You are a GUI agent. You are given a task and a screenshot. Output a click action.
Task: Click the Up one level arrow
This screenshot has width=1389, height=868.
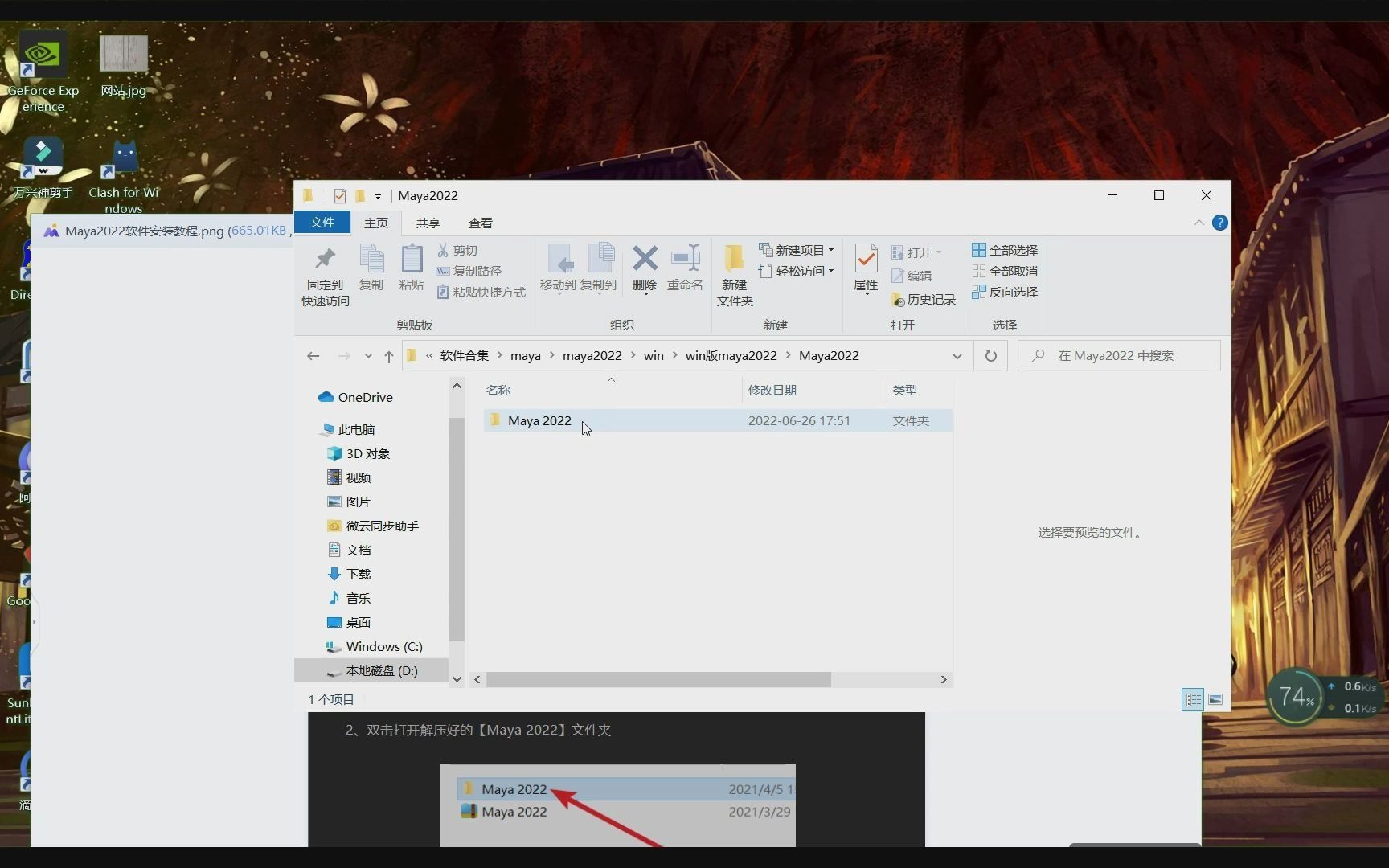[x=389, y=356]
